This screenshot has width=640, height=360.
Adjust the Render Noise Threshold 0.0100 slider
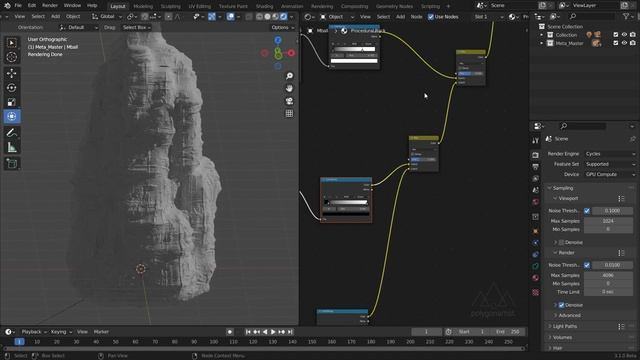612,265
